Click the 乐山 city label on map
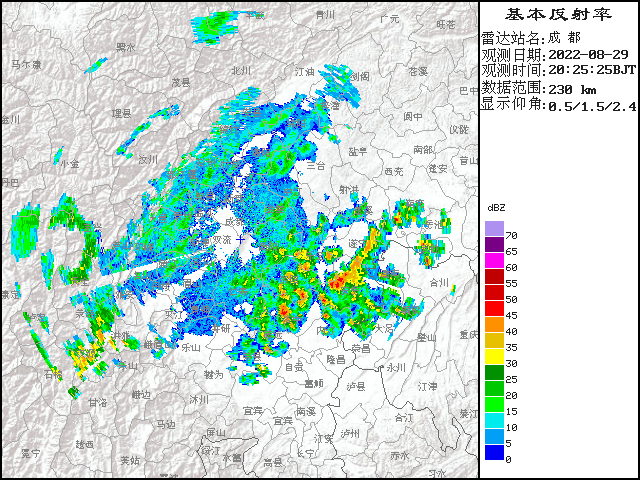 (x=188, y=346)
